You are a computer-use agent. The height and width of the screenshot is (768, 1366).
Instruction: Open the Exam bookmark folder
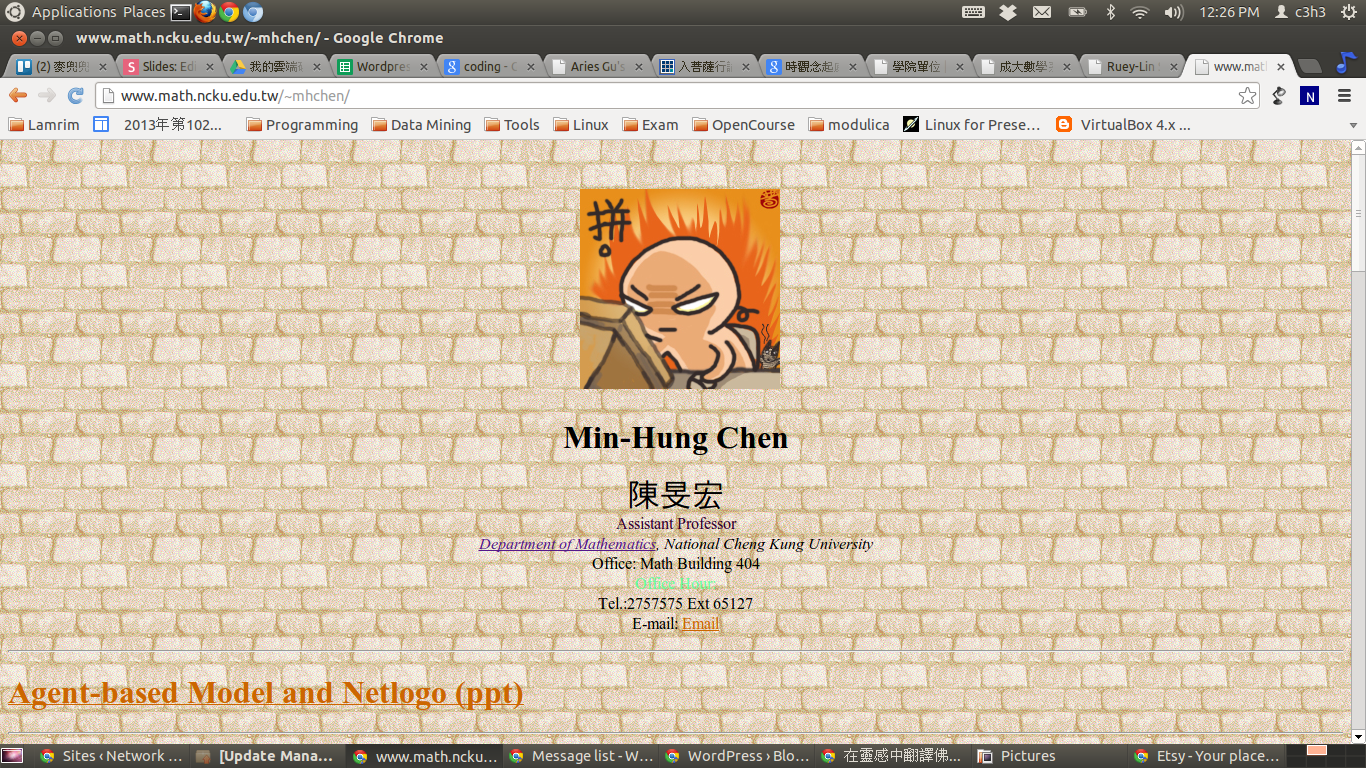pos(650,125)
